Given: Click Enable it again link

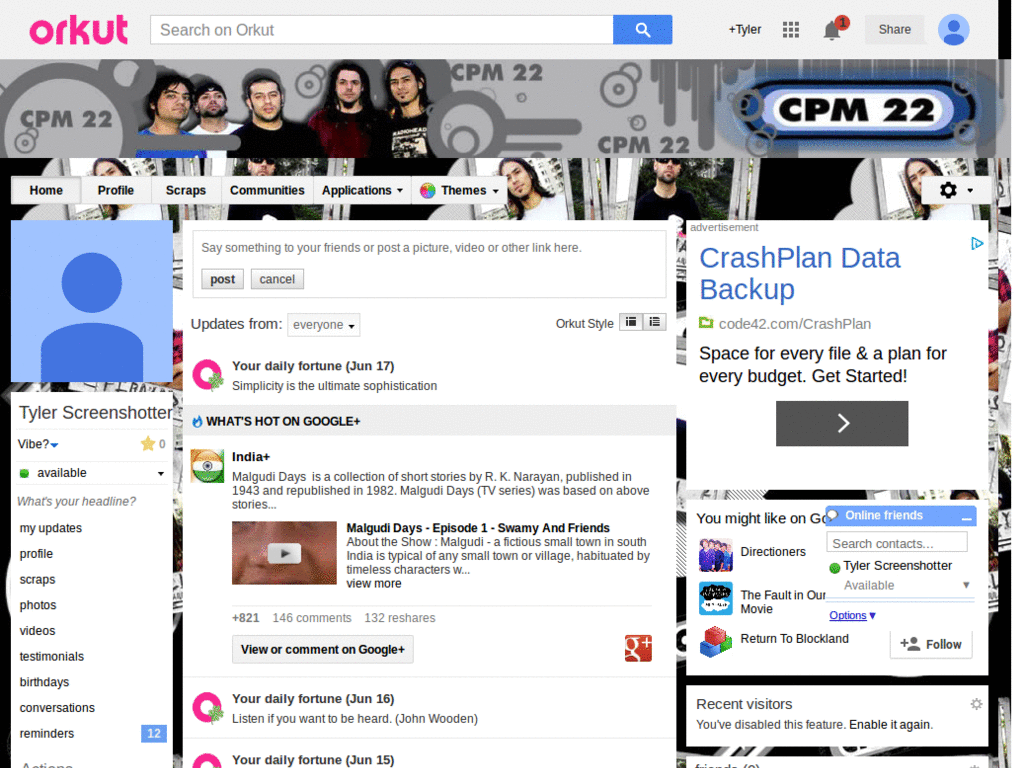Looking at the screenshot, I should tap(890, 725).
